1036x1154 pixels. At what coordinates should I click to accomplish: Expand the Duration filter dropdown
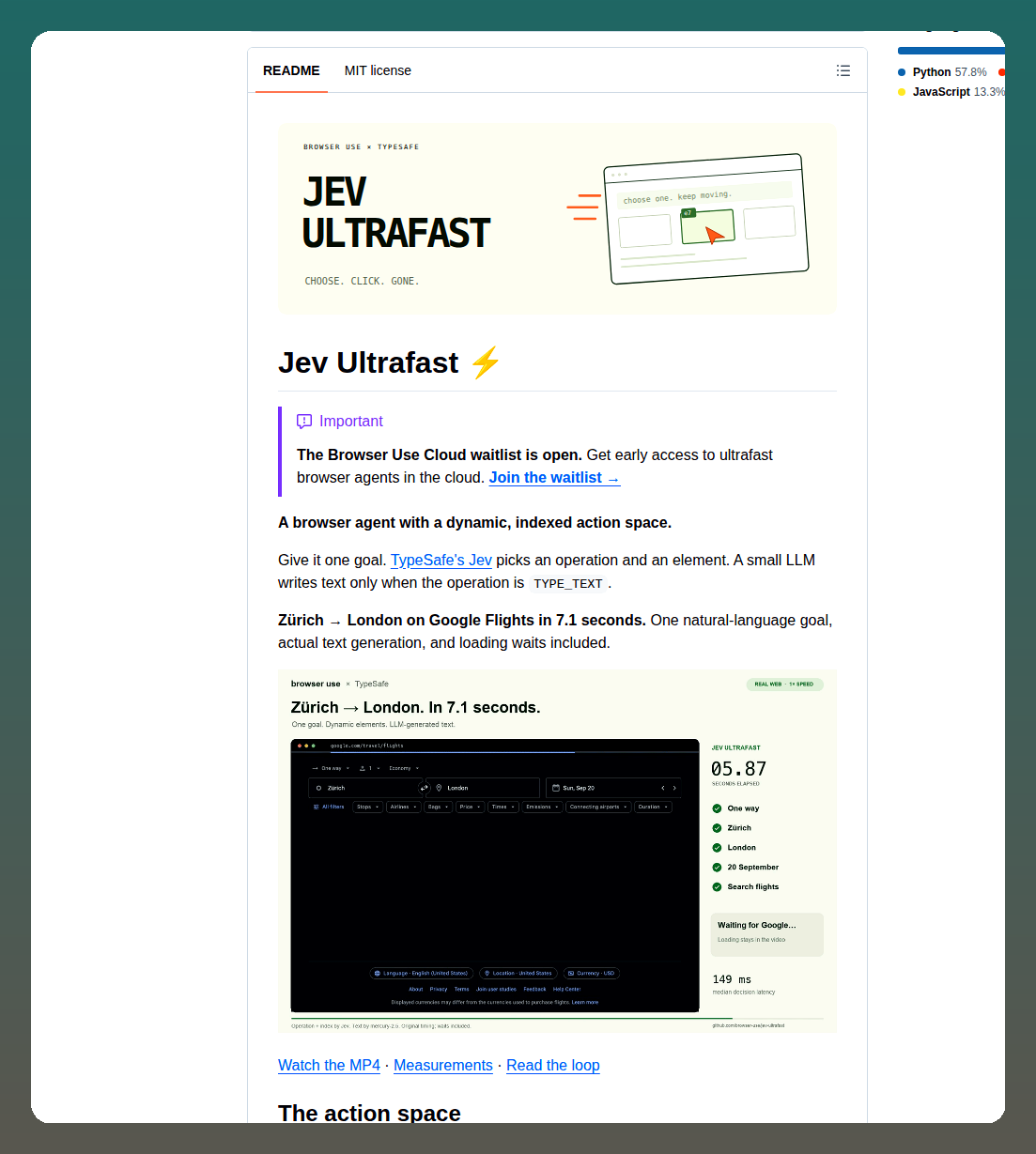click(x=653, y=807)
